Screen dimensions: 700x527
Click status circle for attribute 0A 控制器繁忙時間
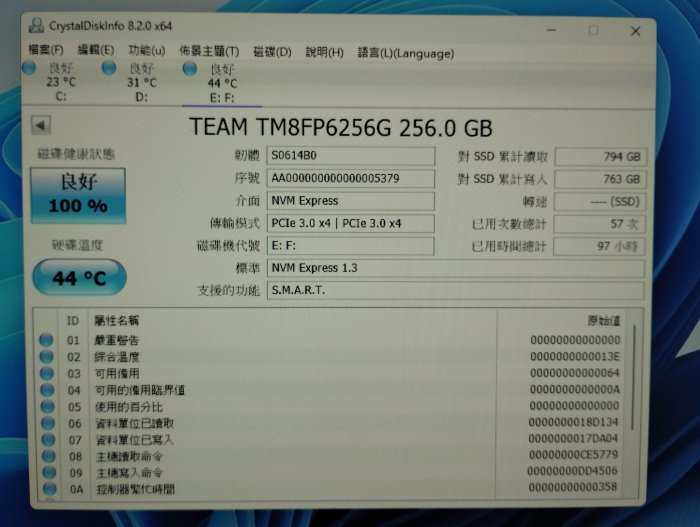coord(50,489)
